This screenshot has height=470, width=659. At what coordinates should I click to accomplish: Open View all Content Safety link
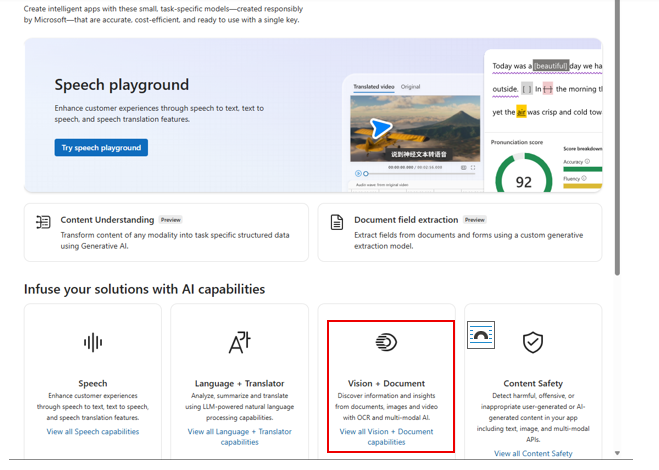[533, 453]
